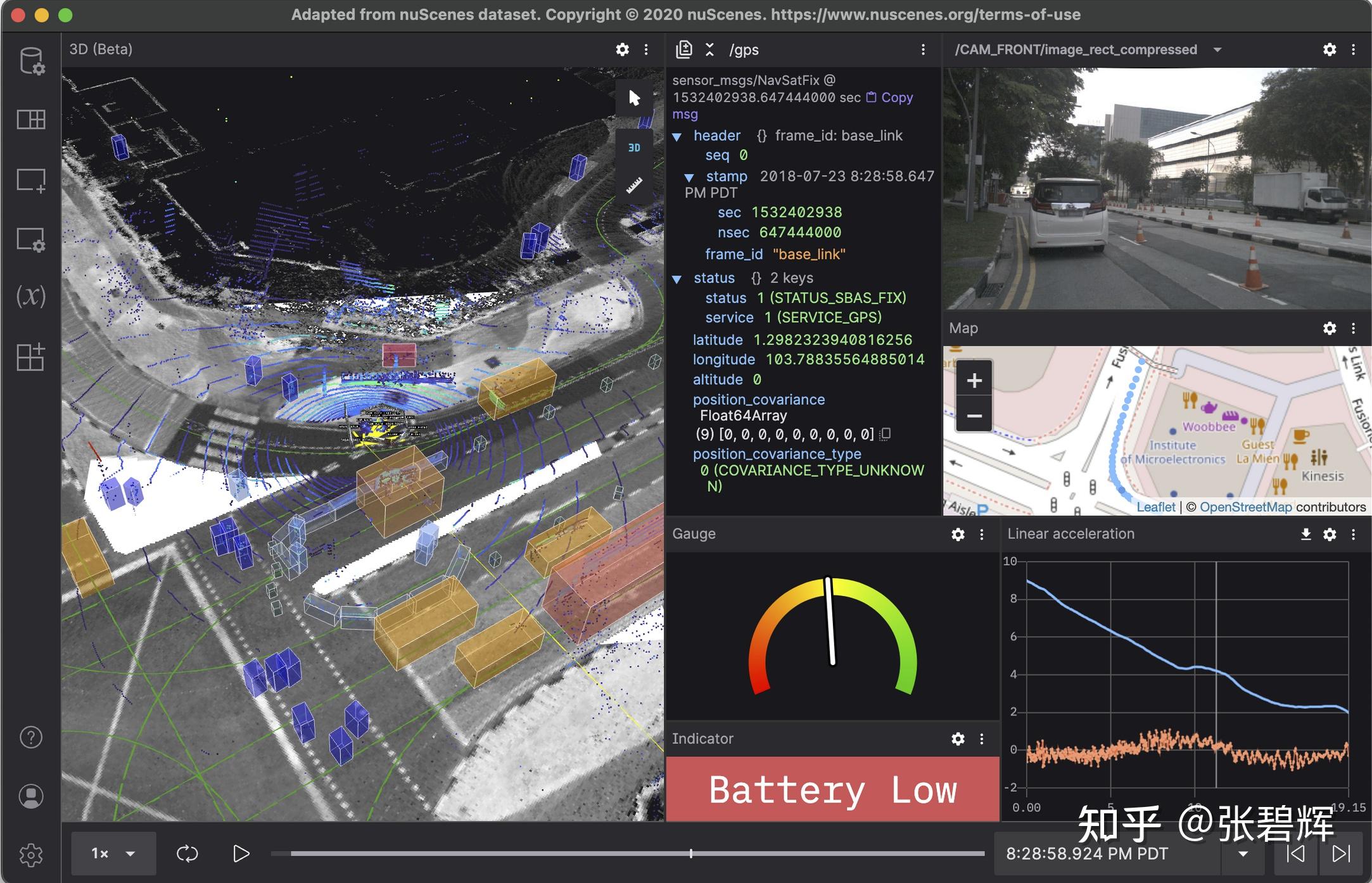1372x883 pixels.
Task: Open the 3D panel three-dot menu
Action: [646, 49]
